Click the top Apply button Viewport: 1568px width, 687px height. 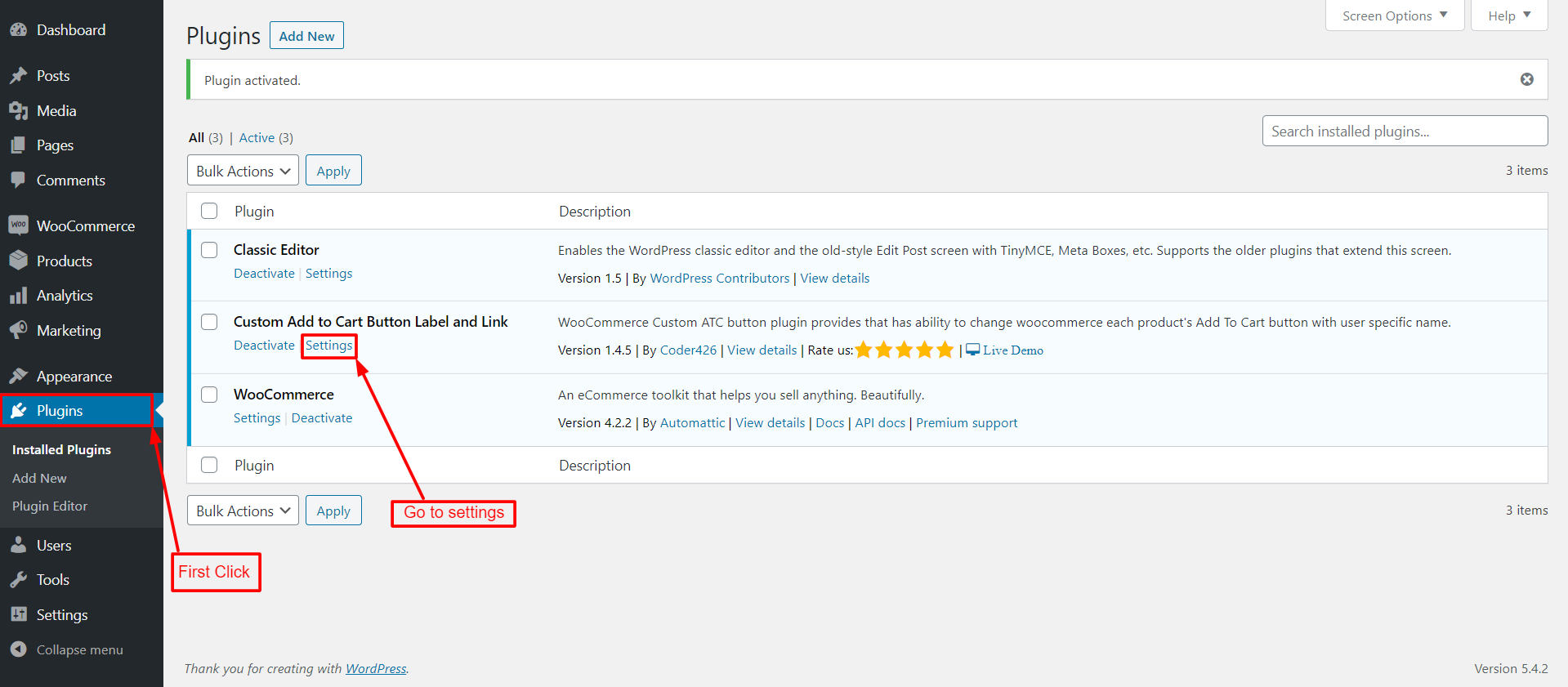point(333,171)
